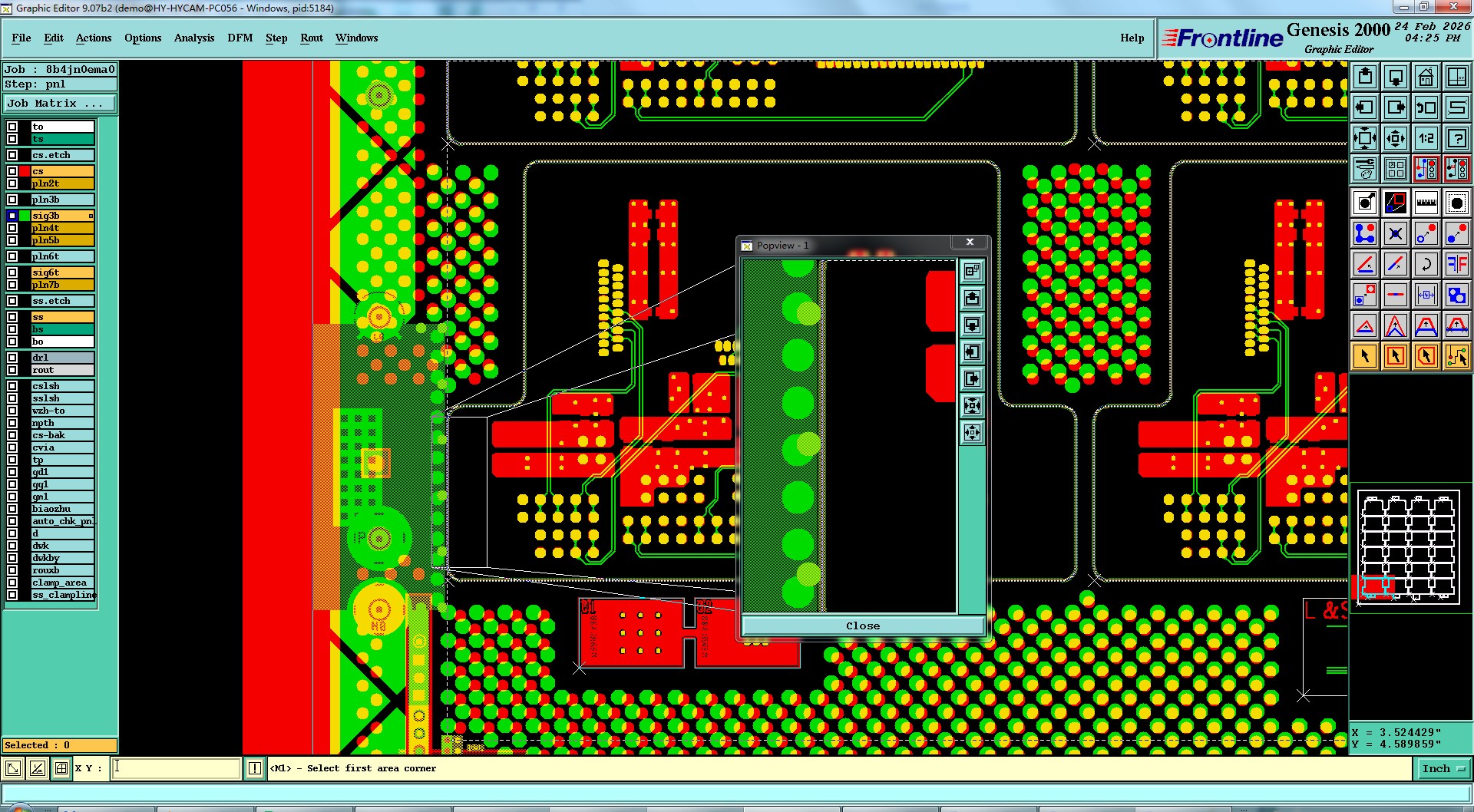1474x812 pixels.
Task: Click the pan up arrow icon
Action: 1365,77
